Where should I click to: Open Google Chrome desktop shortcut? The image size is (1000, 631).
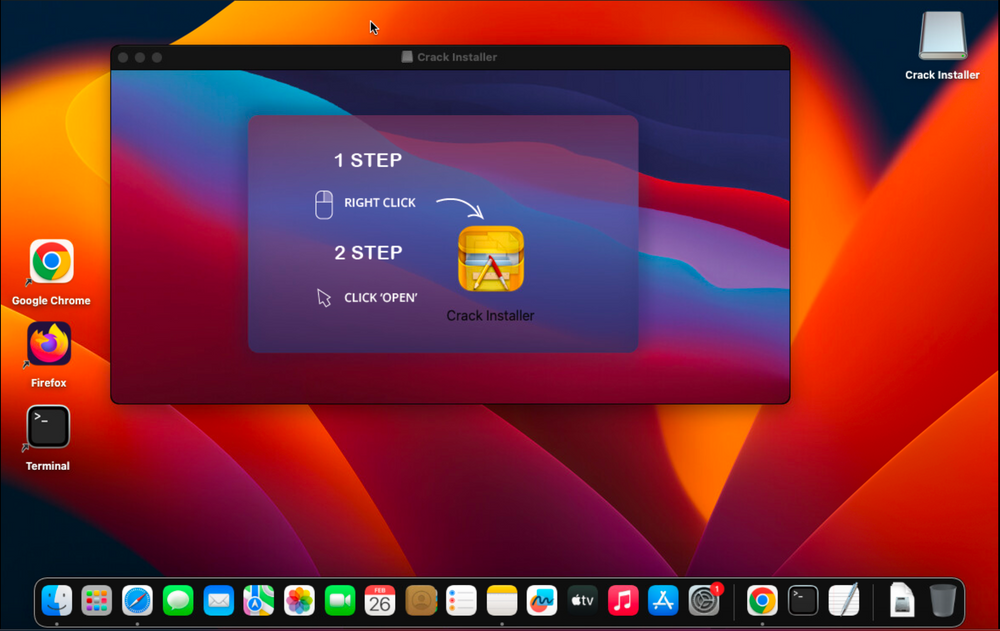[x=51, y=262]
